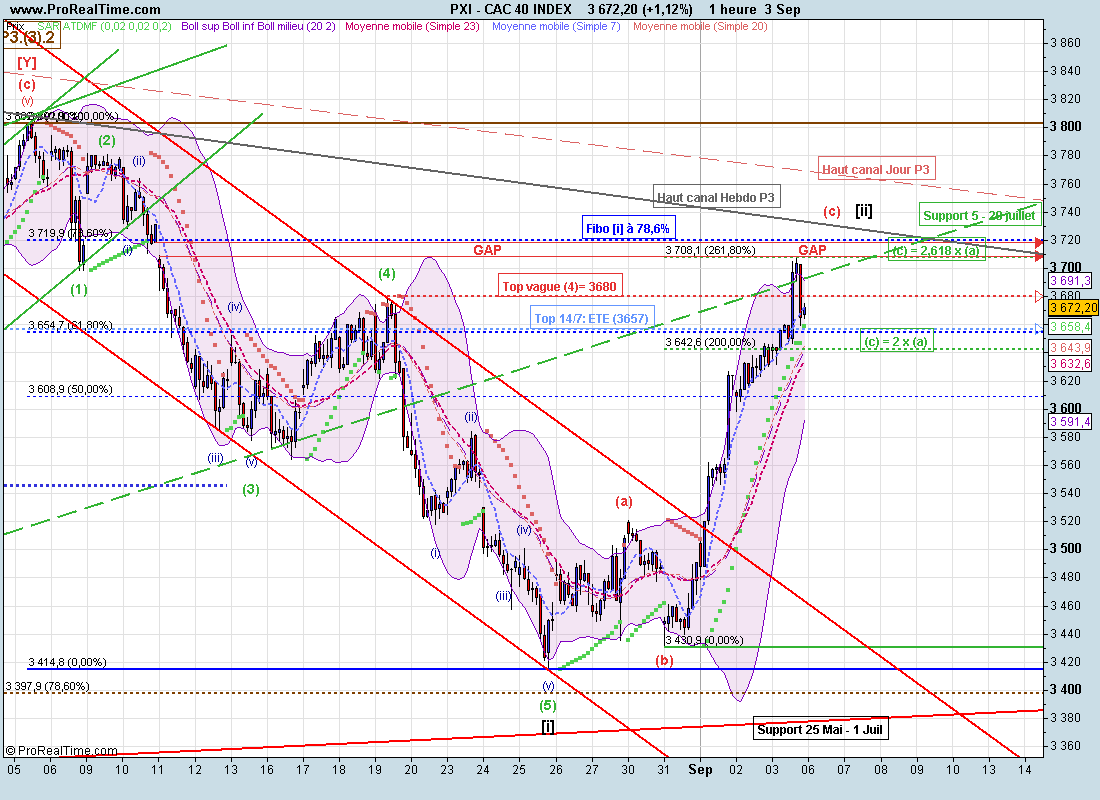This screenshot has width=1100, height=800.
Task: Click the orange current price tag 3 672,20
Action: pos(1071,308)
